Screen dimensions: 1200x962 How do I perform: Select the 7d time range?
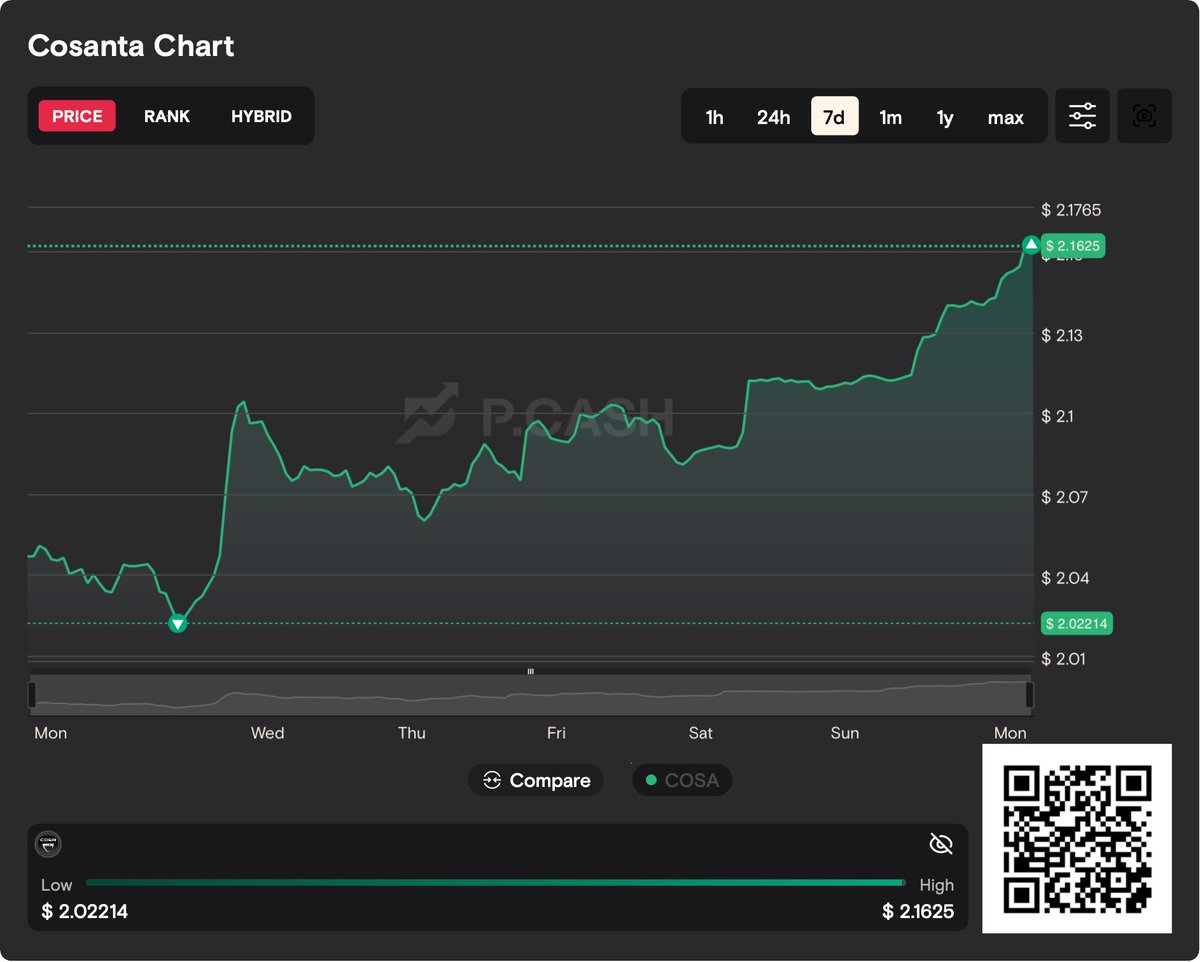[834, 117]
